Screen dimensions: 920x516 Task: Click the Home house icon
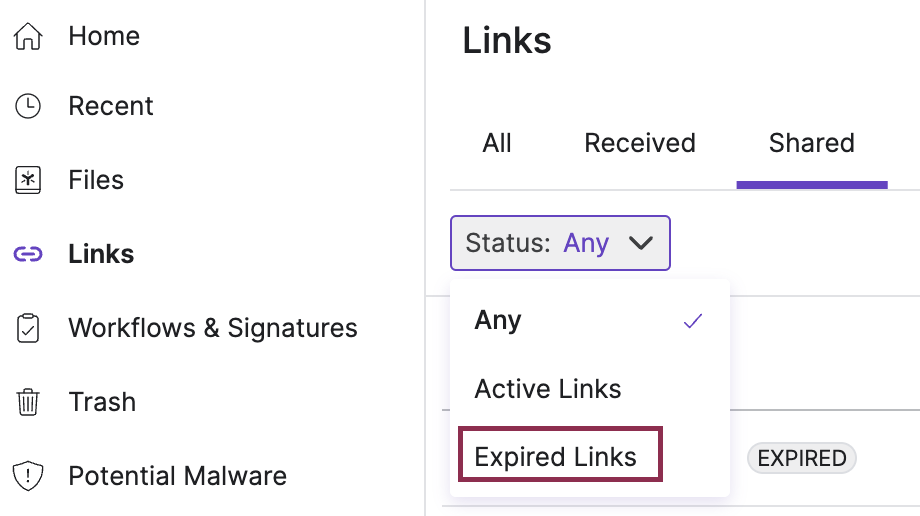pyautogui.click(x=28, y=36)
